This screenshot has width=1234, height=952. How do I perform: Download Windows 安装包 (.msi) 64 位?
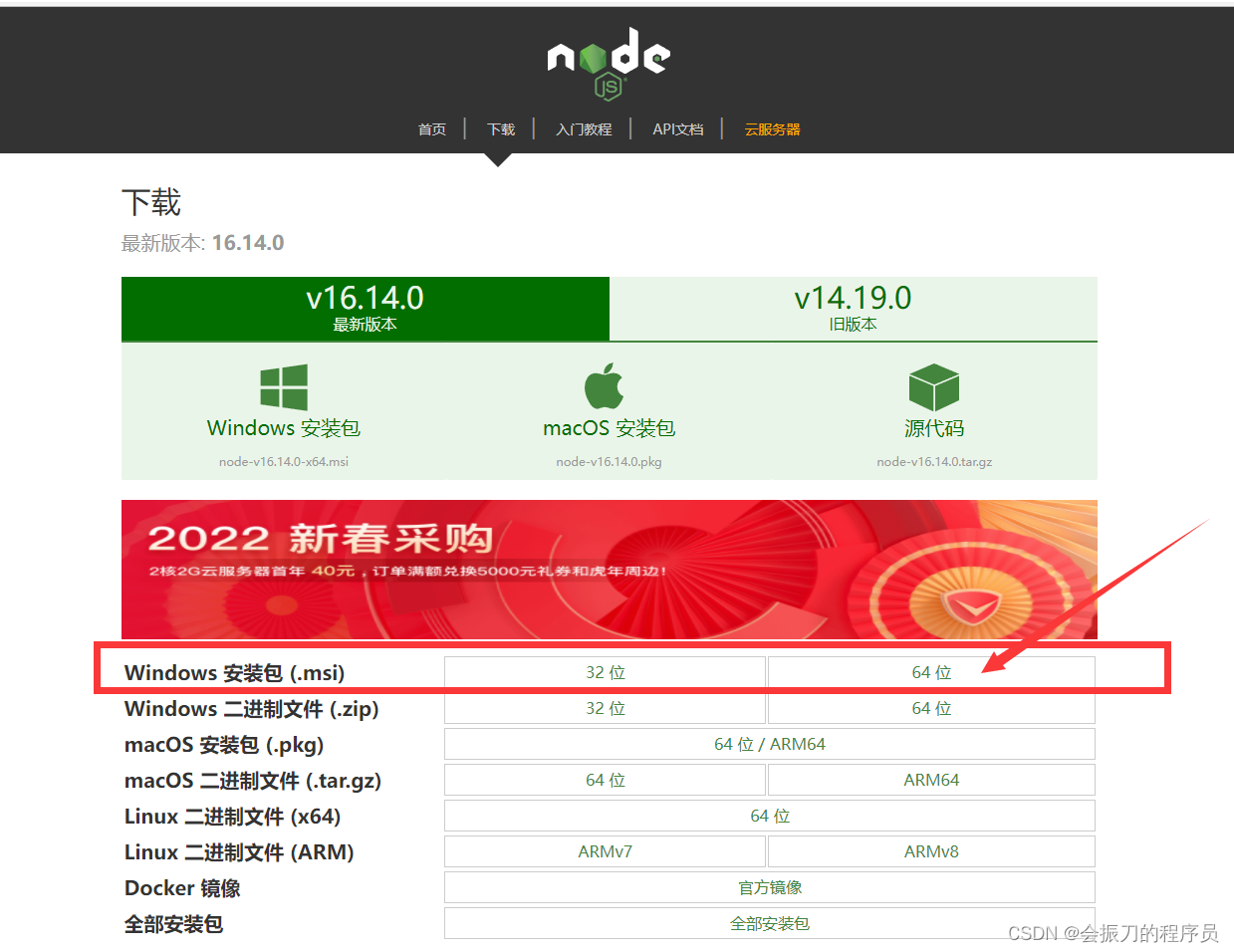coord(932,673)
